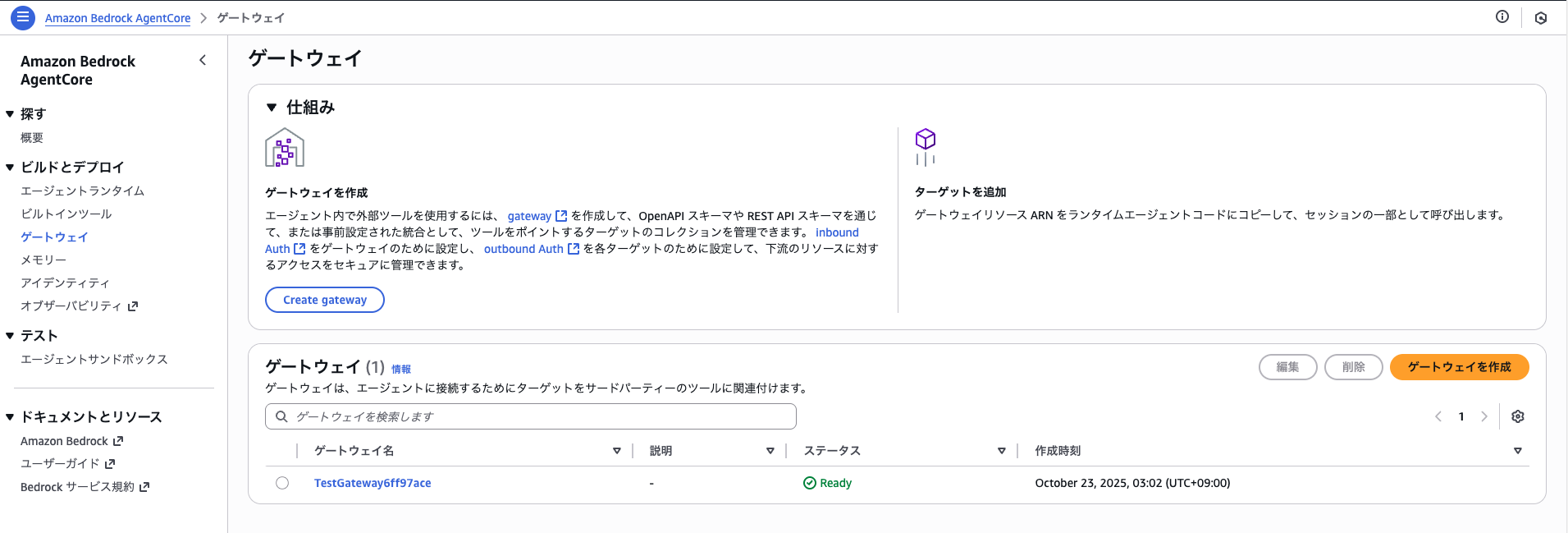Viewport: 1568px width, 533px height.
Task: Open ユーザーガイド sidebar link
Action: click(x=60, y=464)
